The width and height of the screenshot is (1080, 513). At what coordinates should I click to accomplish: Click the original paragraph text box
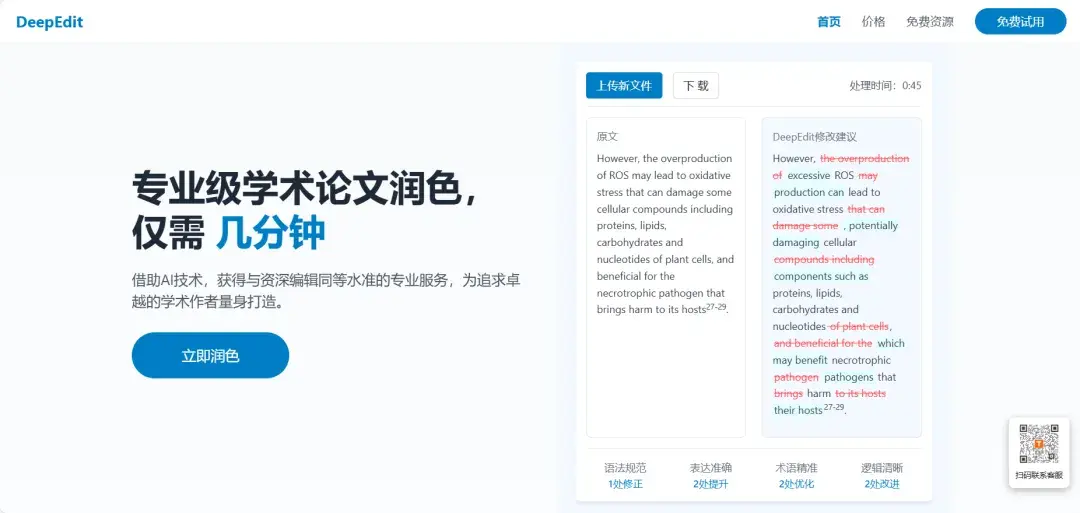[665, 278]
